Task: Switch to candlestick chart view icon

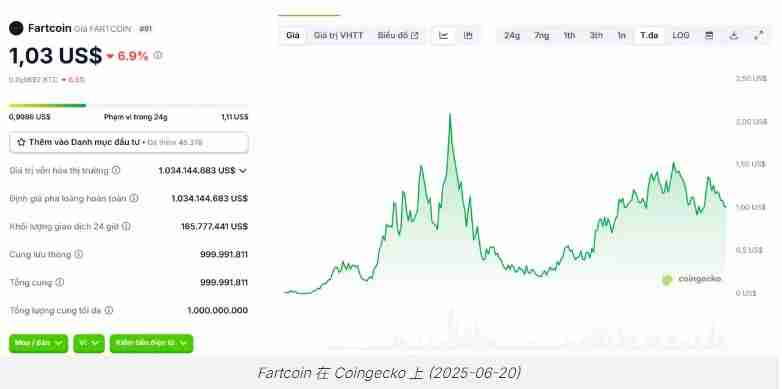Action: pos(468,35)
